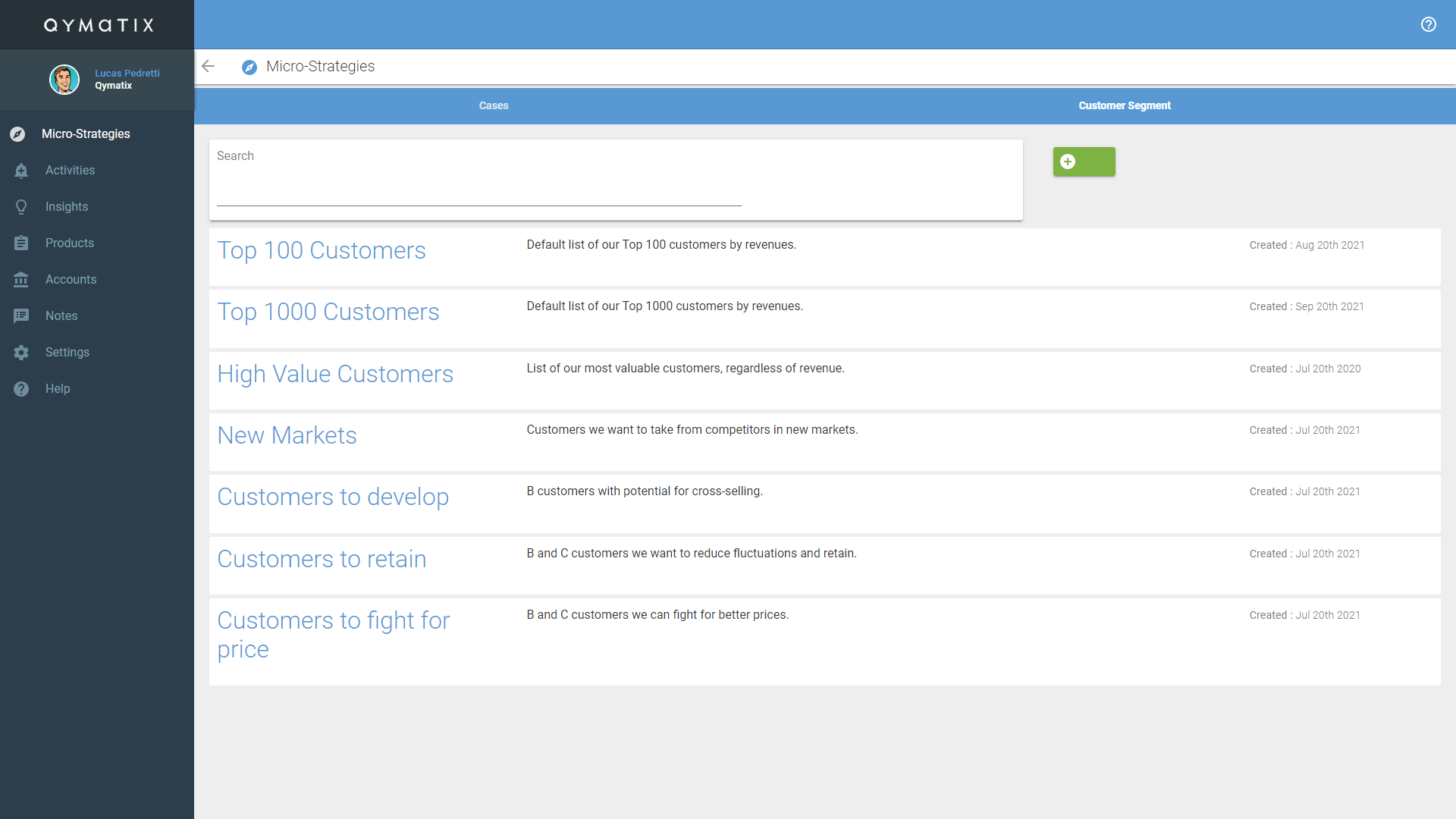The width and height of the screenshot is (1456, 819).
Task: Open the Top 100 Customers micro-strategy
Action: click(321, 249)
